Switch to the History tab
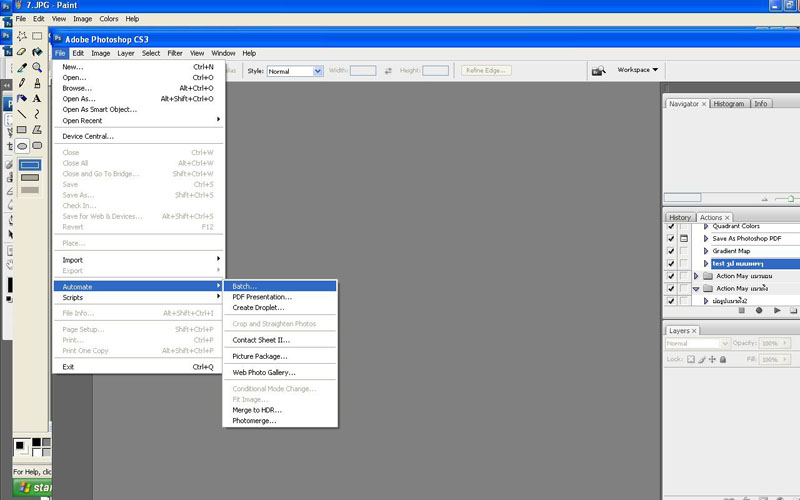This screenshot has width=800, height=500. 680,217
